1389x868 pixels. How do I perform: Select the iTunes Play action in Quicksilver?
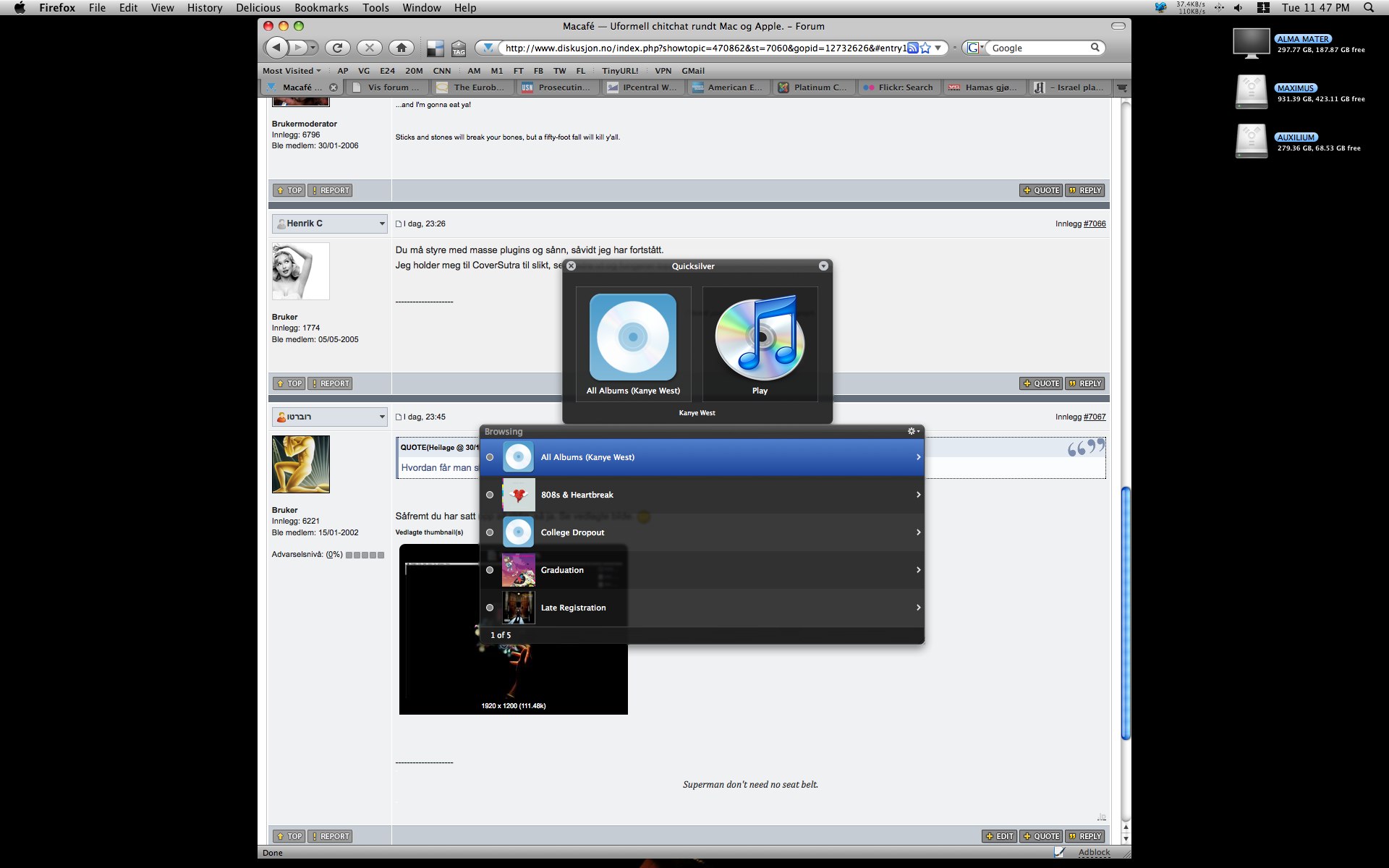[760, 344]
